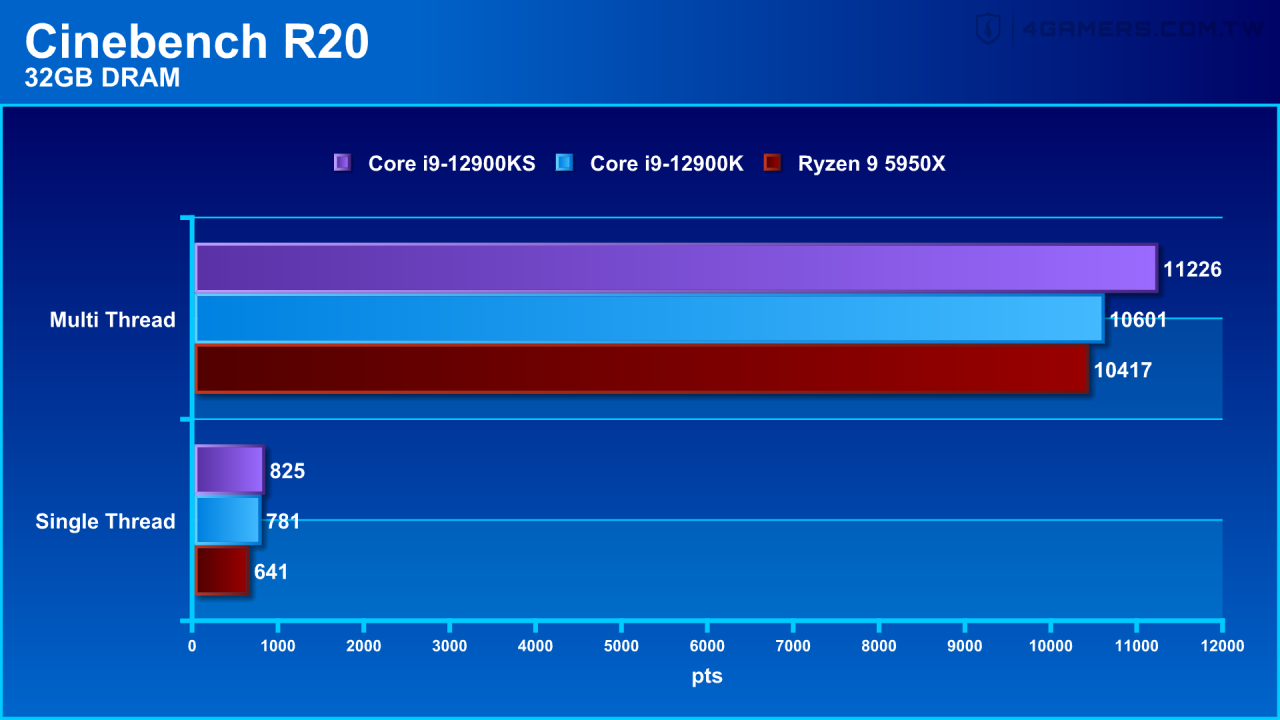Click the 10417 data value

1123,370
